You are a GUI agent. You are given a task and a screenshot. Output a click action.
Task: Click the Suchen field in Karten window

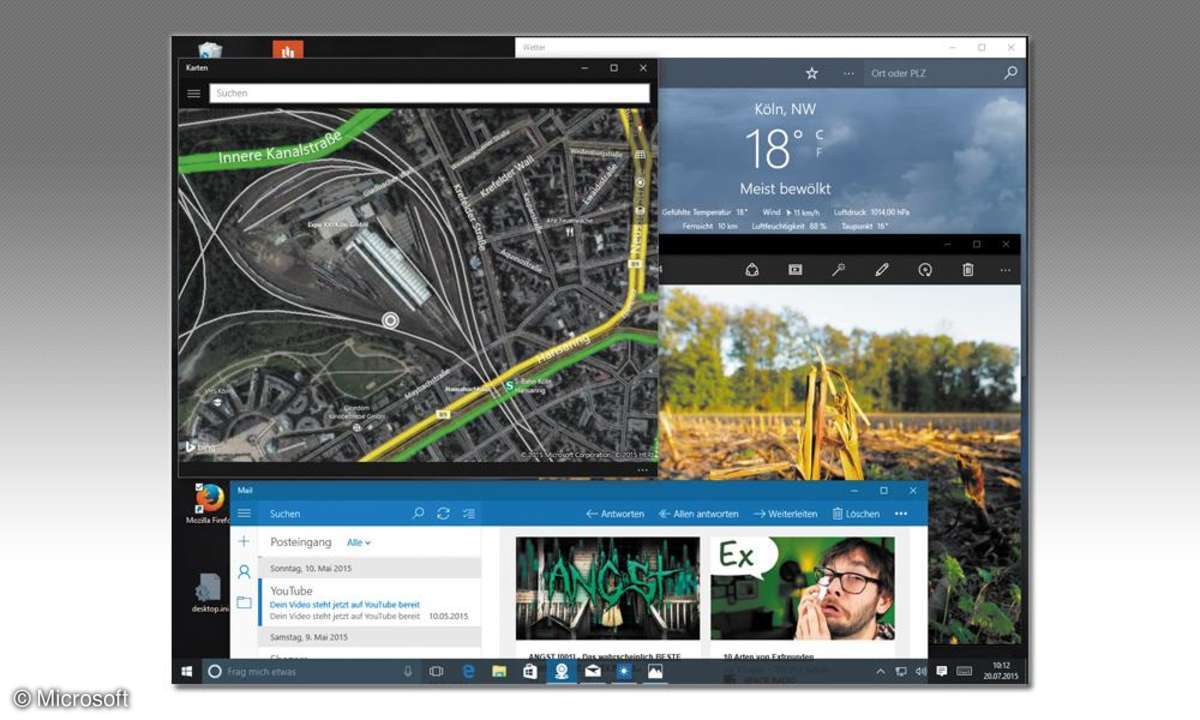coord(429,93)
